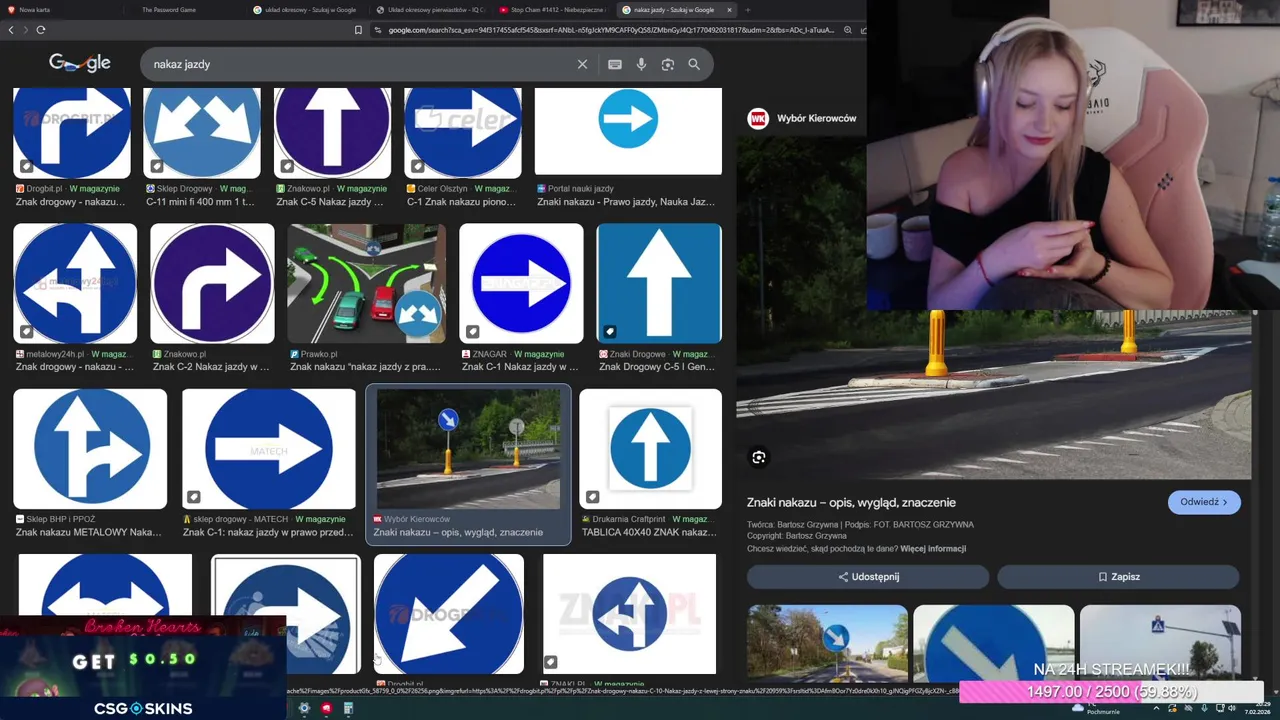
Task: Open search by image with Google Lens
Action: (x=667, y=64)
